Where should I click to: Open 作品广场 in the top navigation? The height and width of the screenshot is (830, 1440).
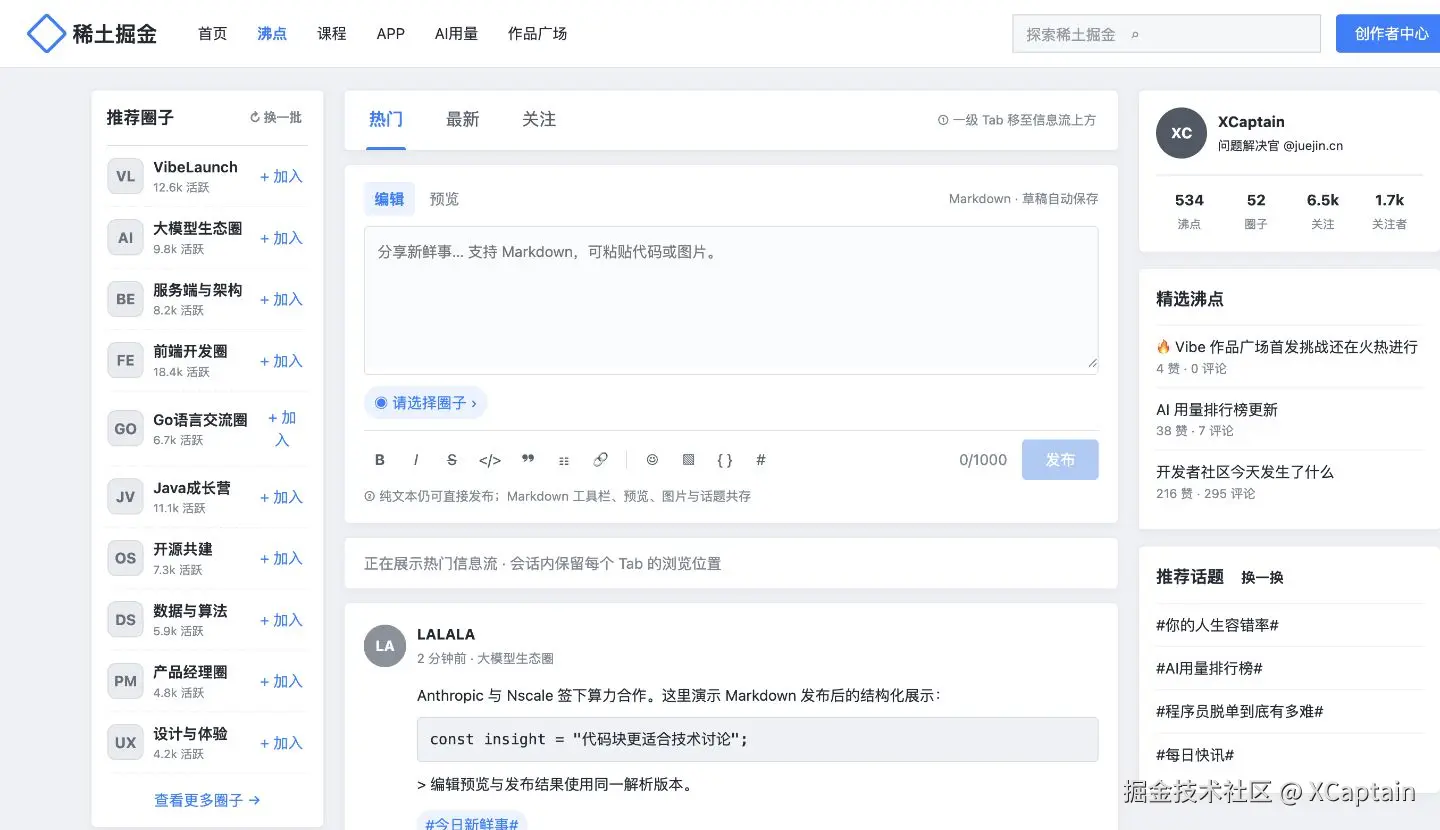(537, 34)
